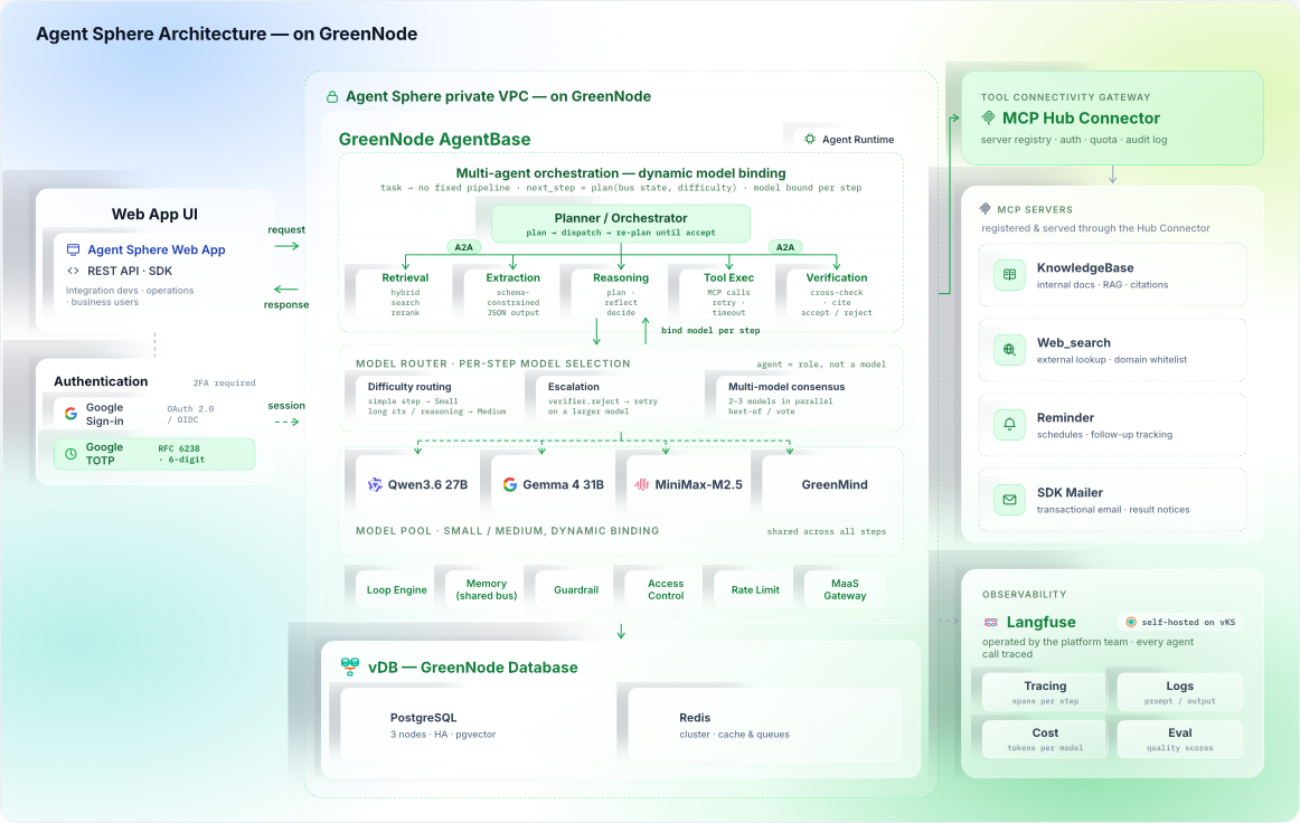The height and width of the screenshot is (823, 1300).
Task: Click the GreenMind model card
Action: pos(825,485)
